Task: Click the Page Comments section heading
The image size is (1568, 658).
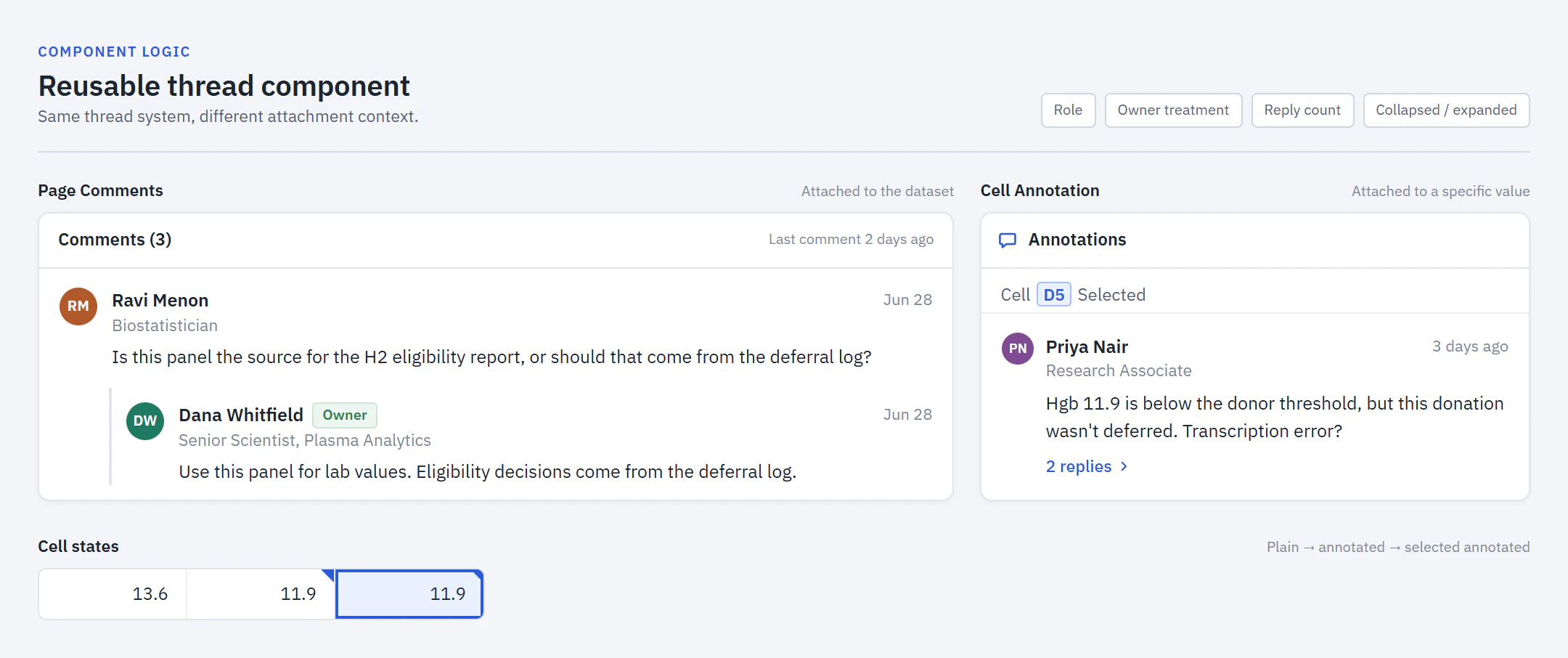Action: [100, 191]
